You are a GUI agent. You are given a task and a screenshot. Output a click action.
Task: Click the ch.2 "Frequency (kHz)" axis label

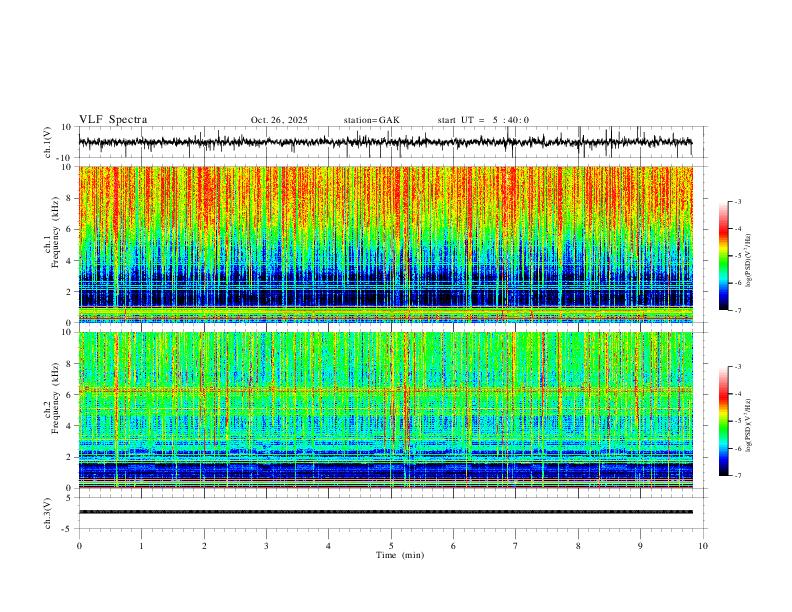pos(55,397)
